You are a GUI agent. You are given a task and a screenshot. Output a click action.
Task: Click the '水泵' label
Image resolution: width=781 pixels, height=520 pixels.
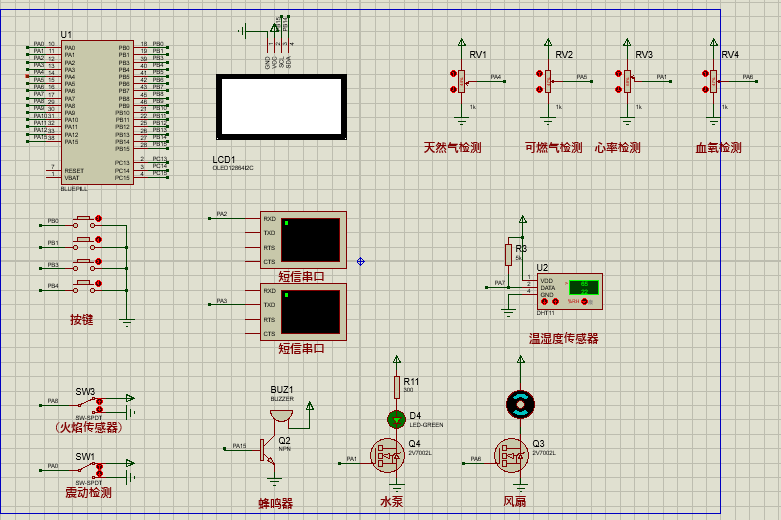[391, 502]
